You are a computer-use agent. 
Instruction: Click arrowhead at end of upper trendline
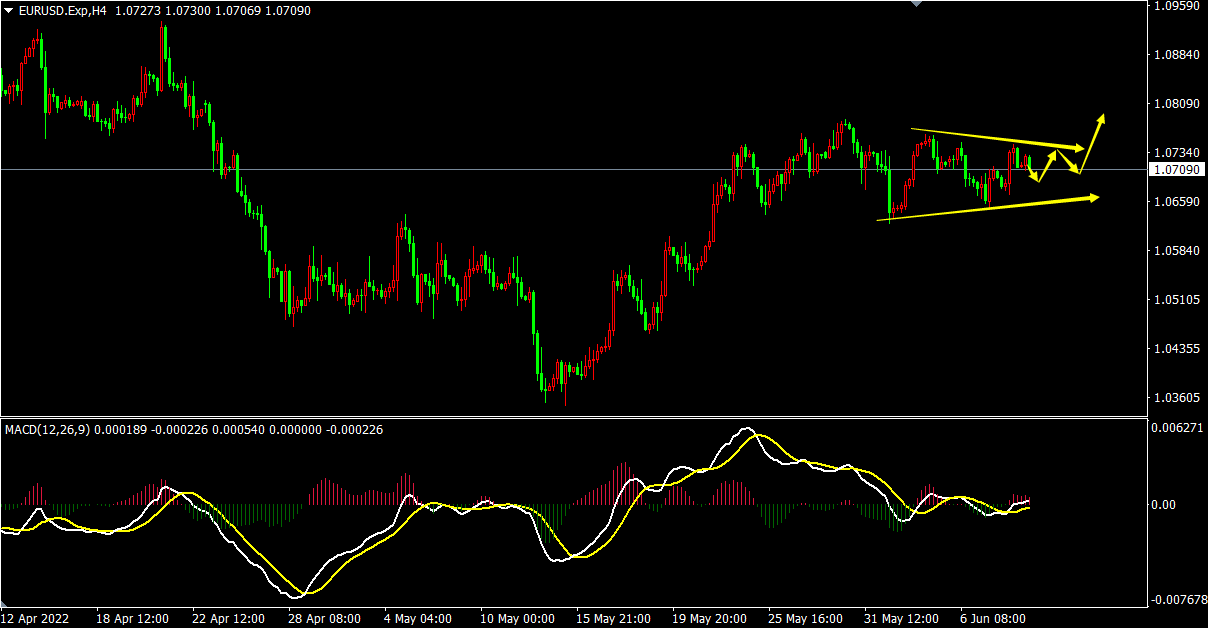(1077, 148)
